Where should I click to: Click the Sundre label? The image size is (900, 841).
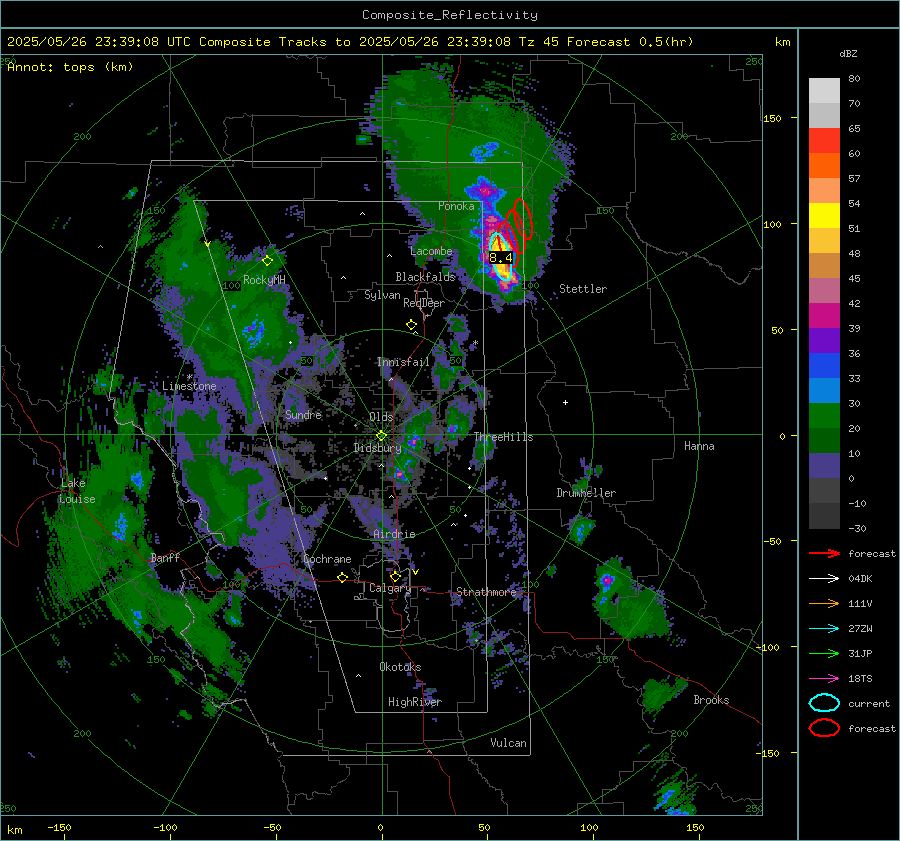[303, 414]
